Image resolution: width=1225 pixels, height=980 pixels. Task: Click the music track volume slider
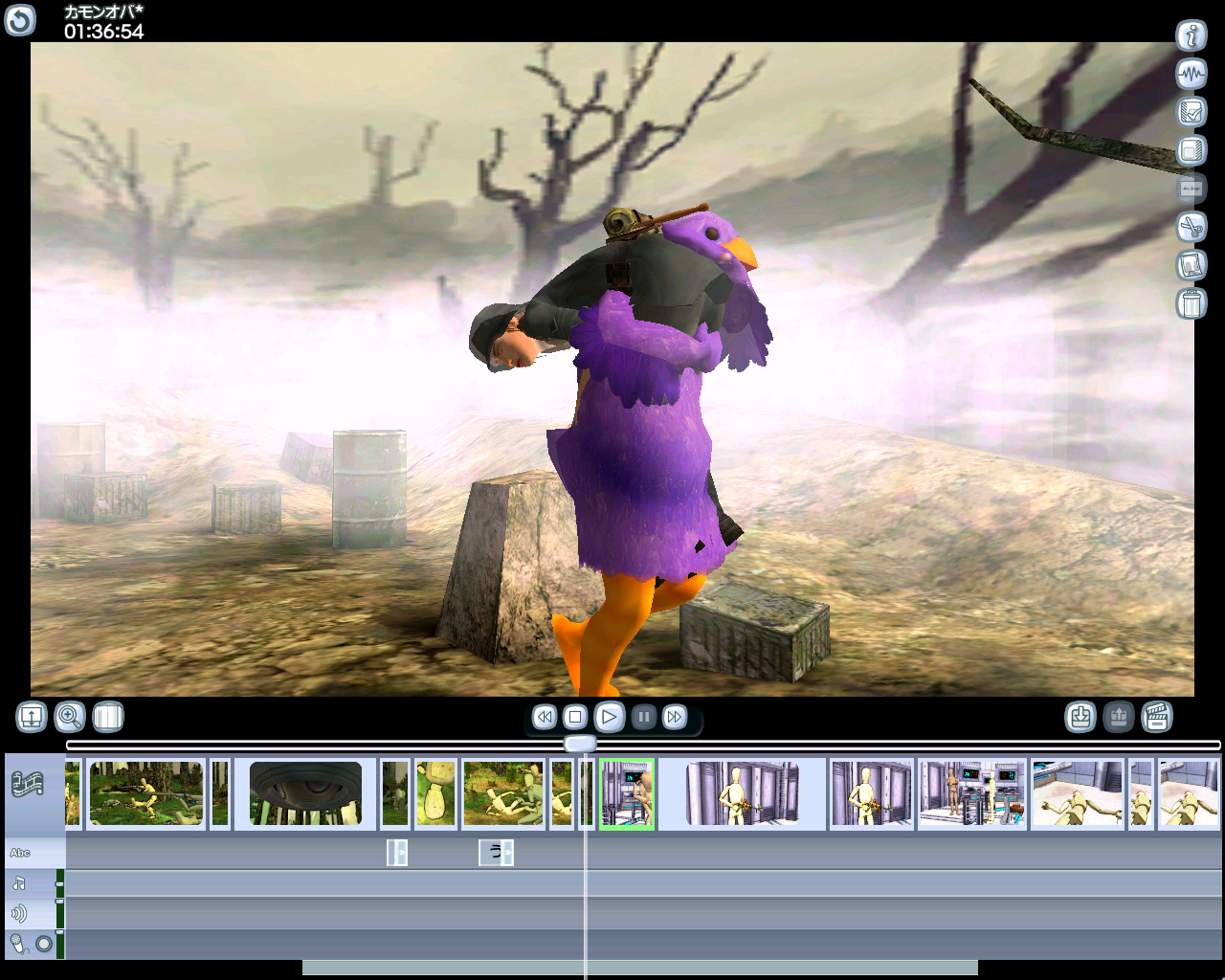60,883
